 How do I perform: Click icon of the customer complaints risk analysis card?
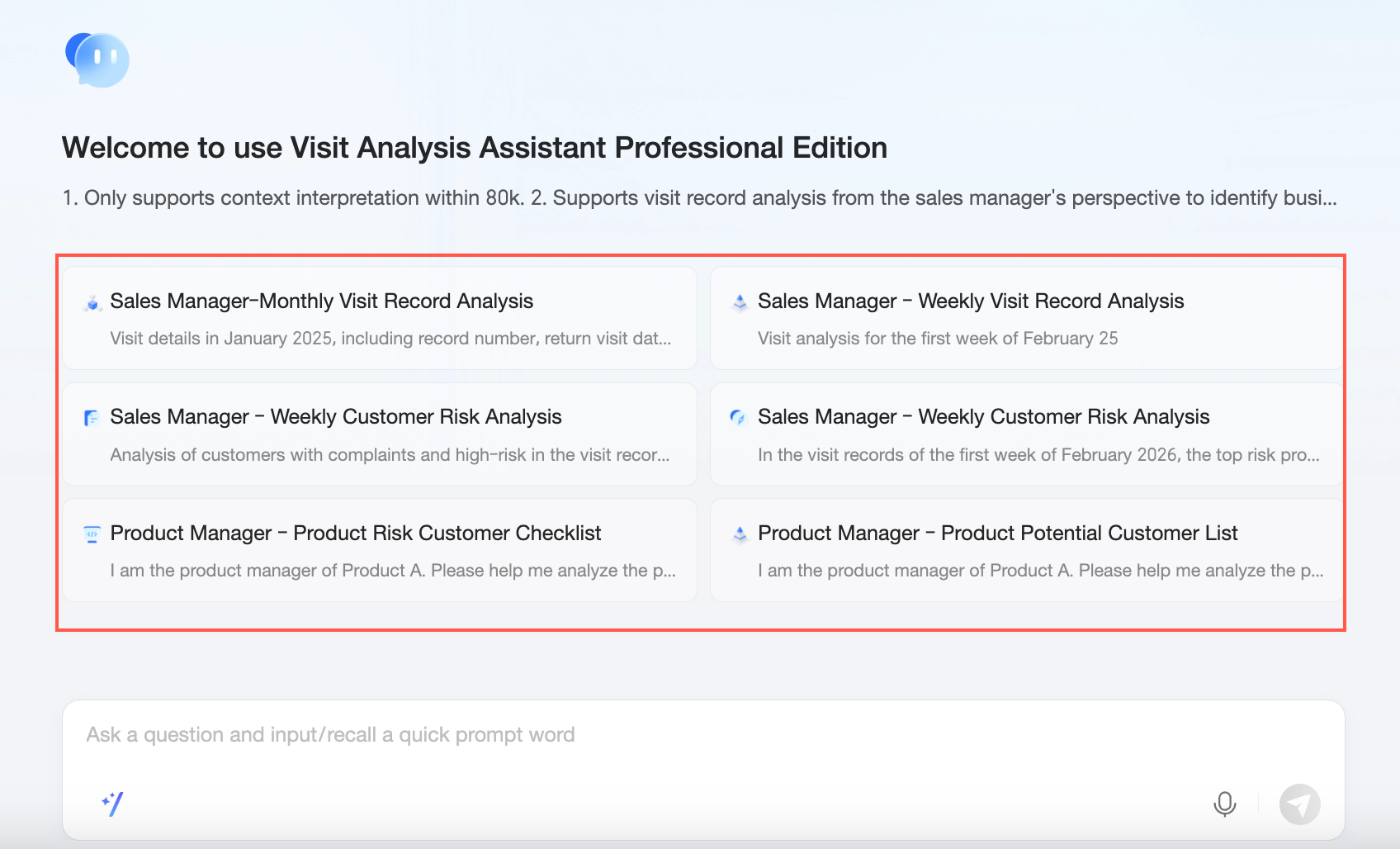coord(92,418)
